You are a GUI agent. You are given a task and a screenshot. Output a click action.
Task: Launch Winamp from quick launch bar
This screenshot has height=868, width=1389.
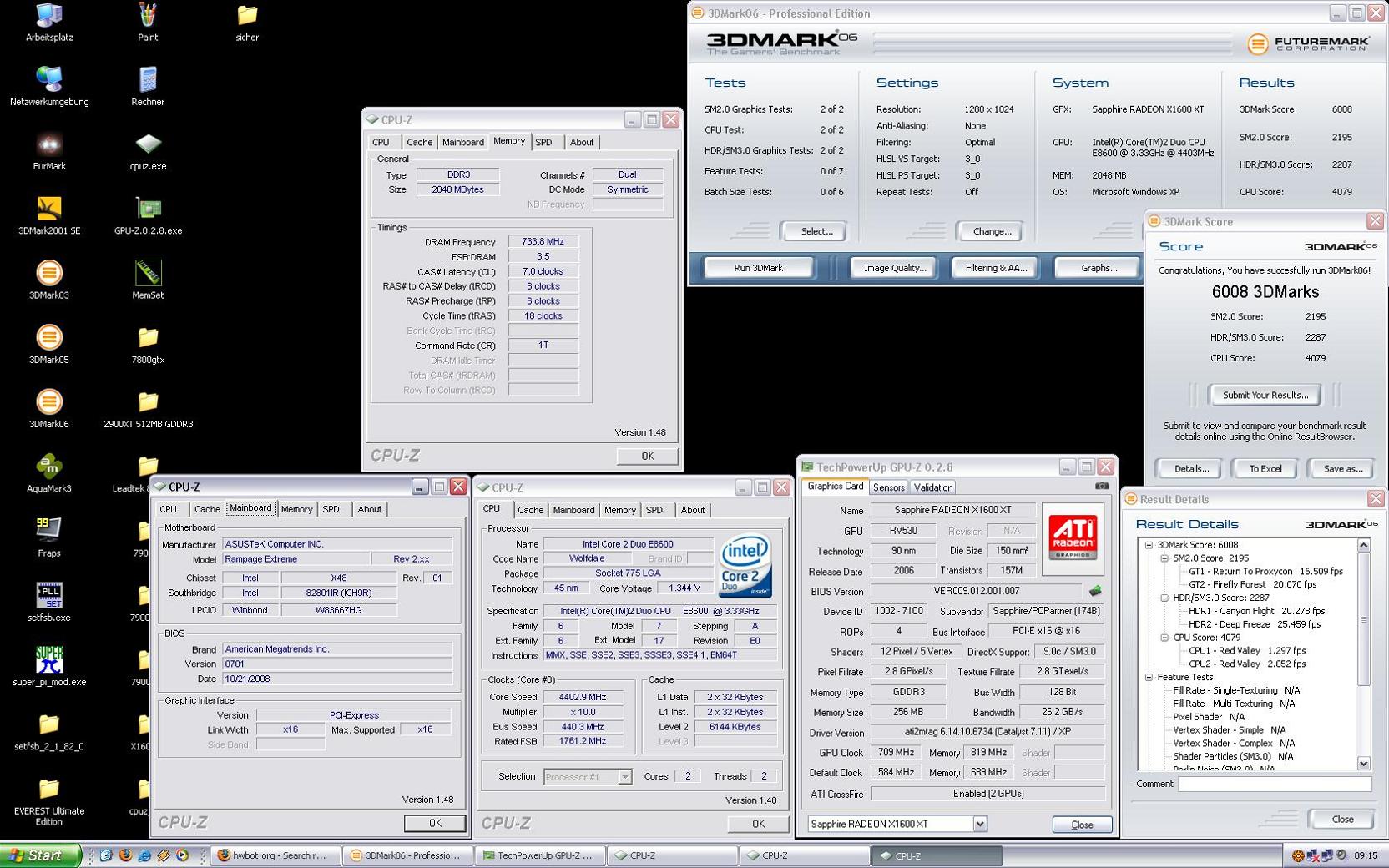coord(164,855)
